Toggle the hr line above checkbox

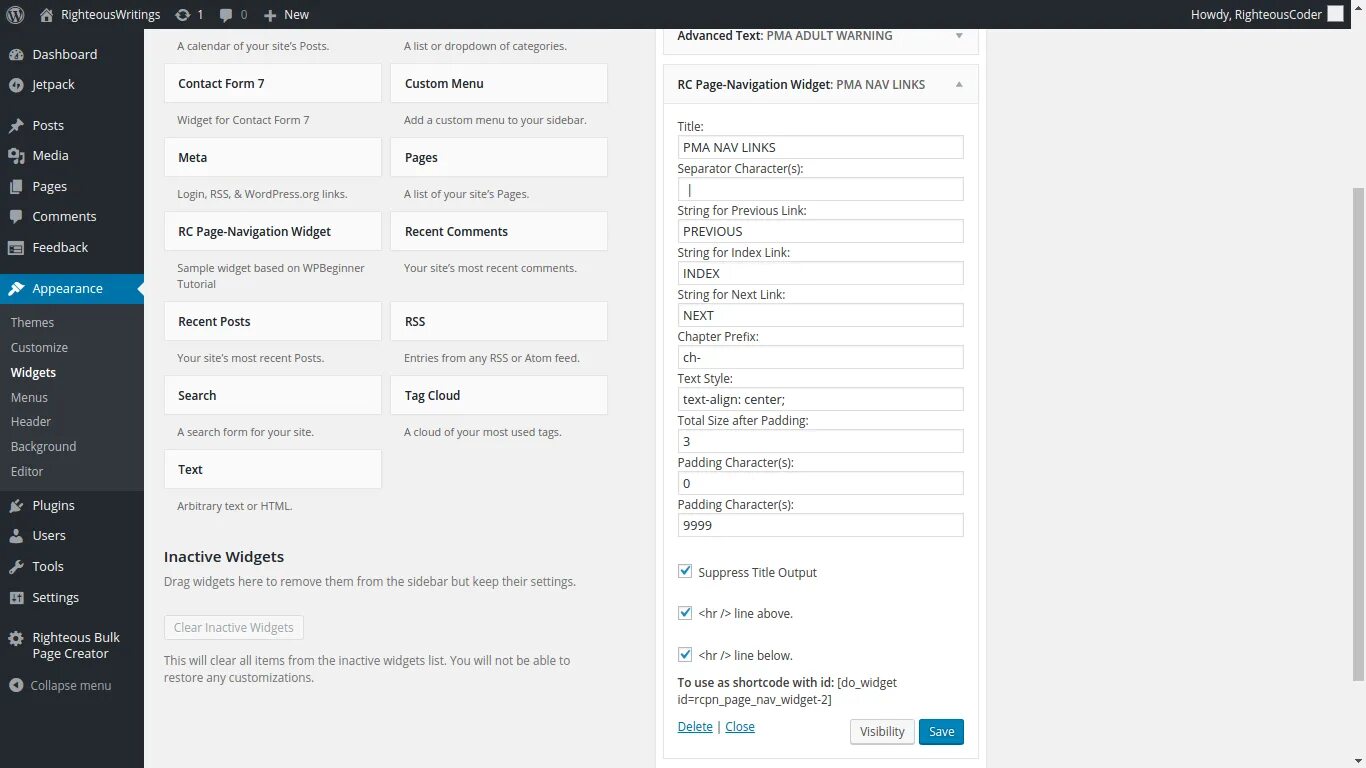click(685, 613)
